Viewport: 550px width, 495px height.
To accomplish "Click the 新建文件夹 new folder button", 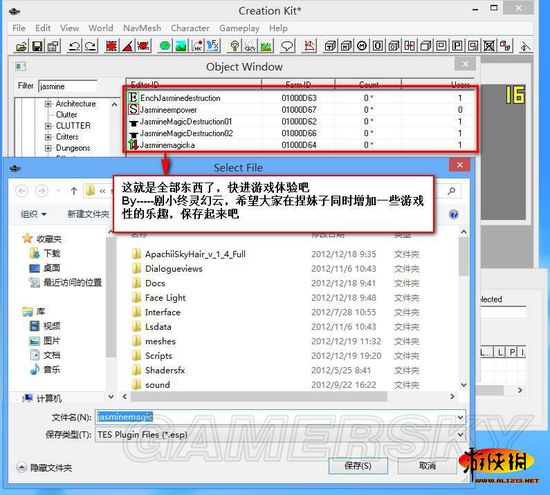I will tap(88, 214).
